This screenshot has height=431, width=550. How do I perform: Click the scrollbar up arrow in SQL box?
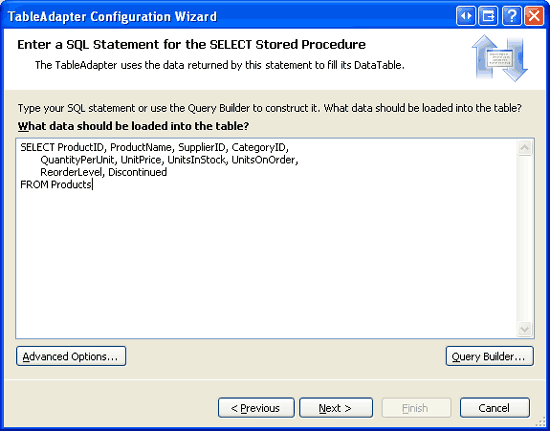(x=524, y=148)
